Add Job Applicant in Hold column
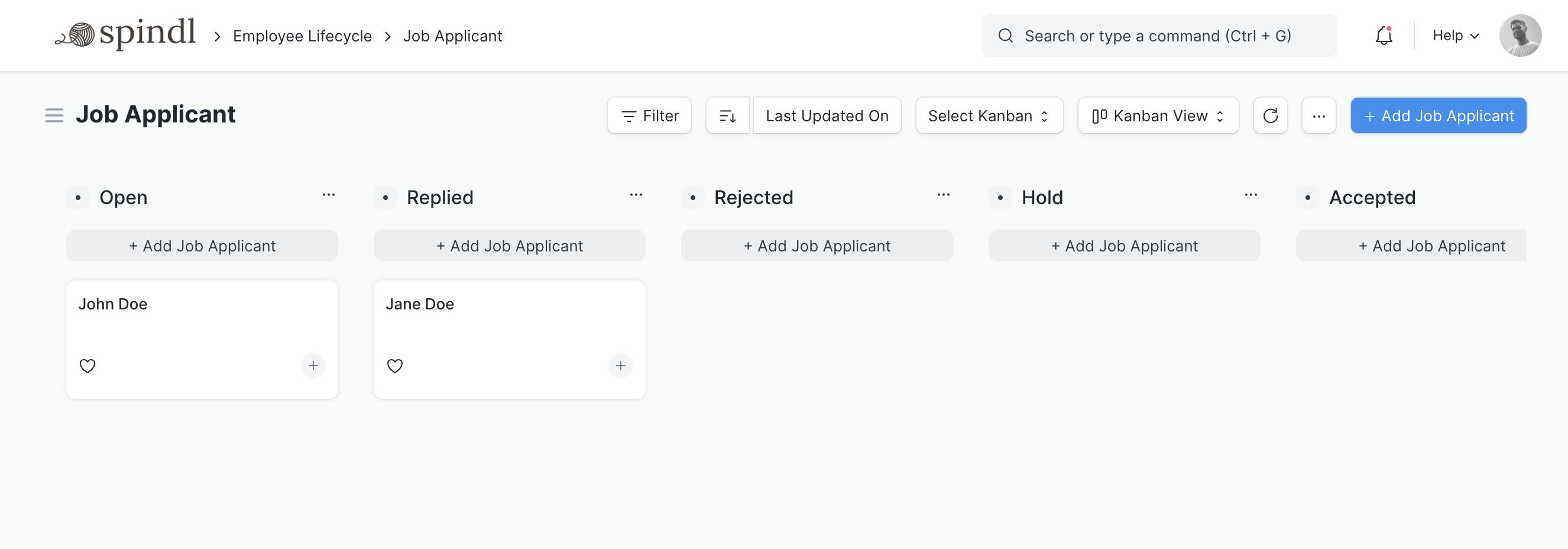Viewport: 1568px width, 549px height. click(1124, 246)
